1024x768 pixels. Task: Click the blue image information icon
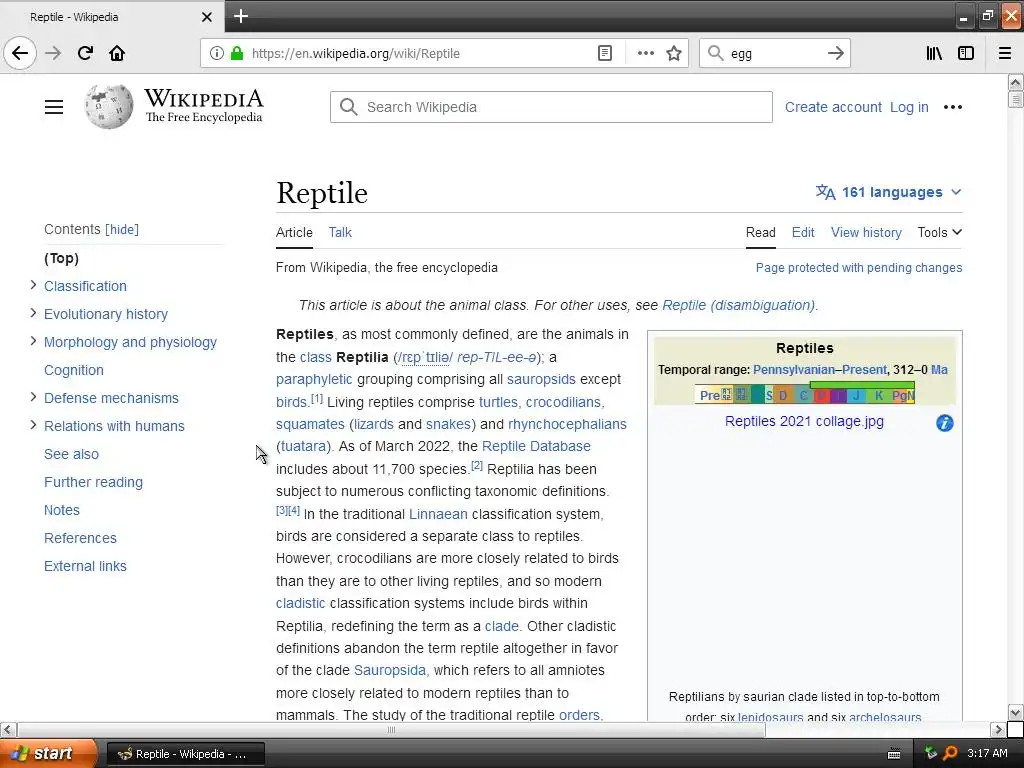[944, 423]
